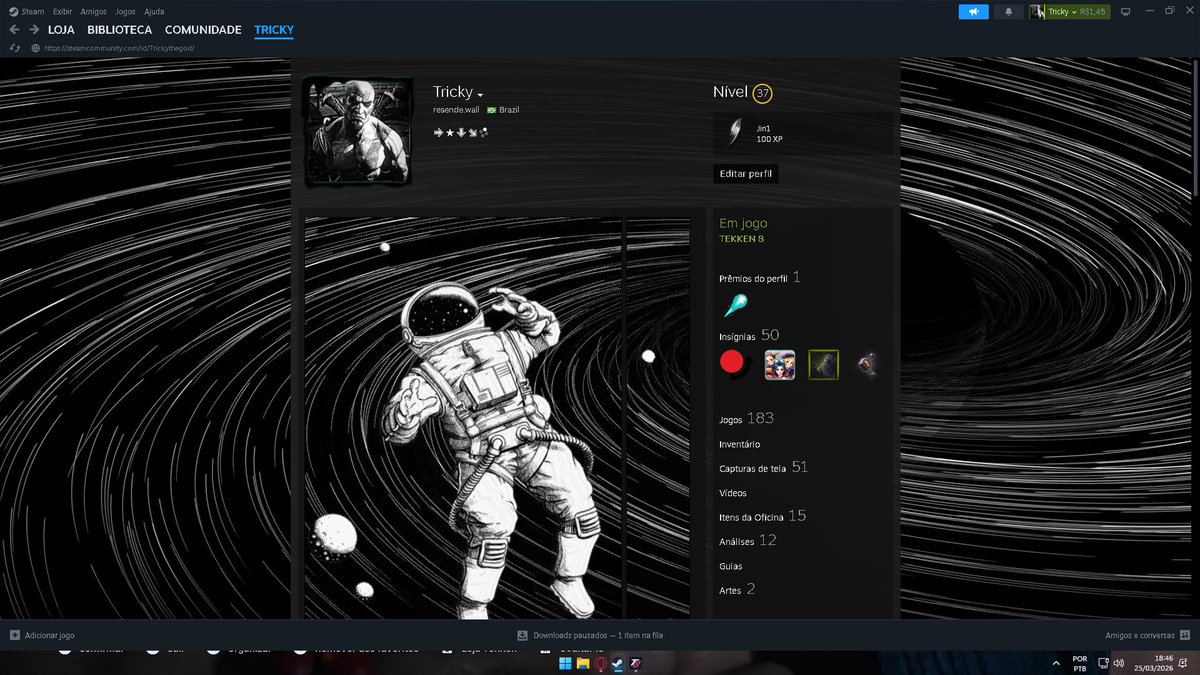Open the Inventário link

[x=740, y=444]
